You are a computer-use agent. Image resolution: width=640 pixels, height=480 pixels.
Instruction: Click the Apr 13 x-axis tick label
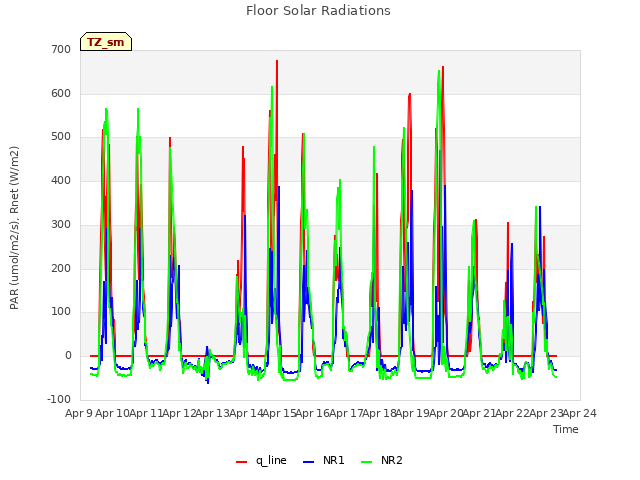[212, 413]
